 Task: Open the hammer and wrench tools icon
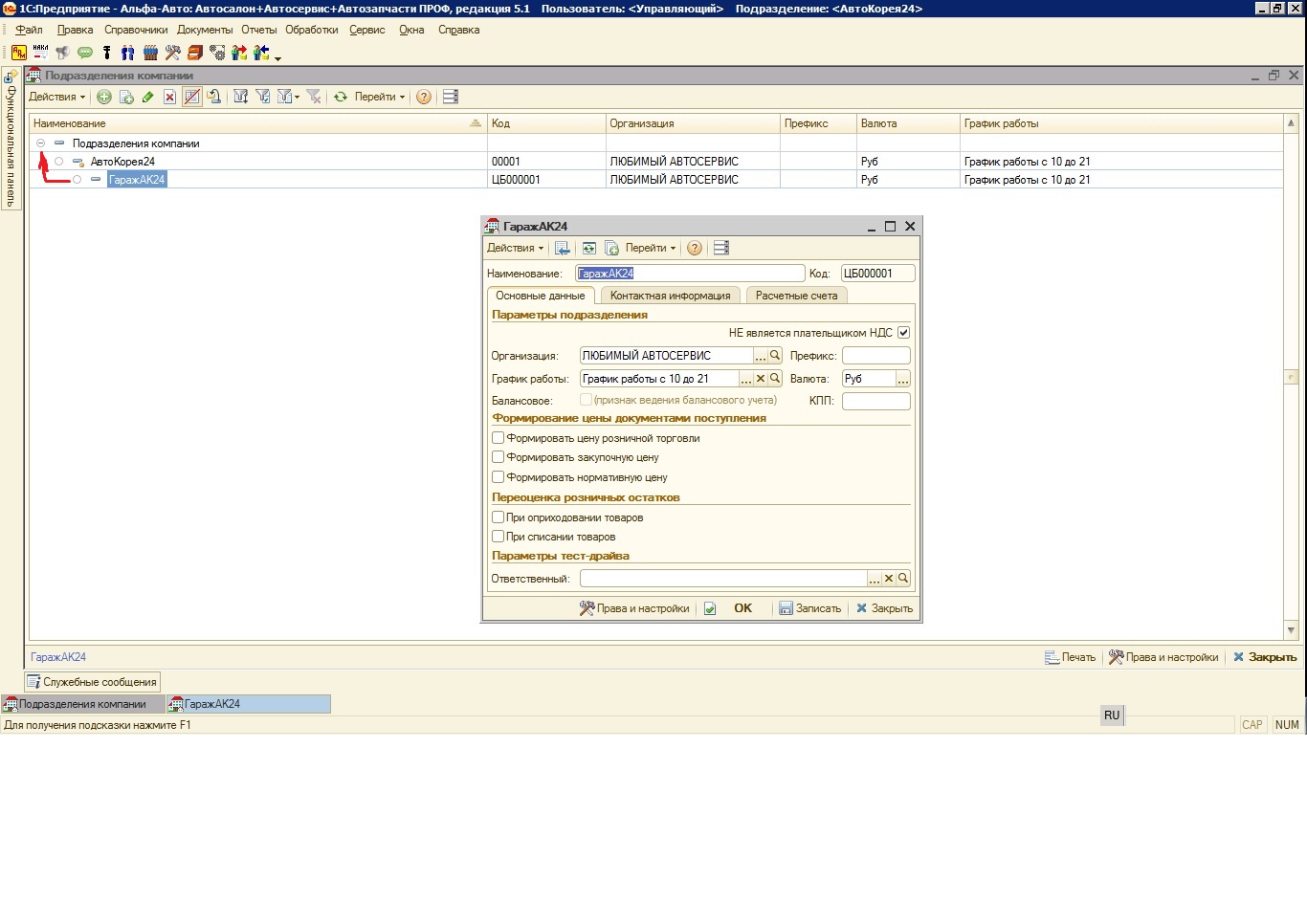(x=172, y=53)
